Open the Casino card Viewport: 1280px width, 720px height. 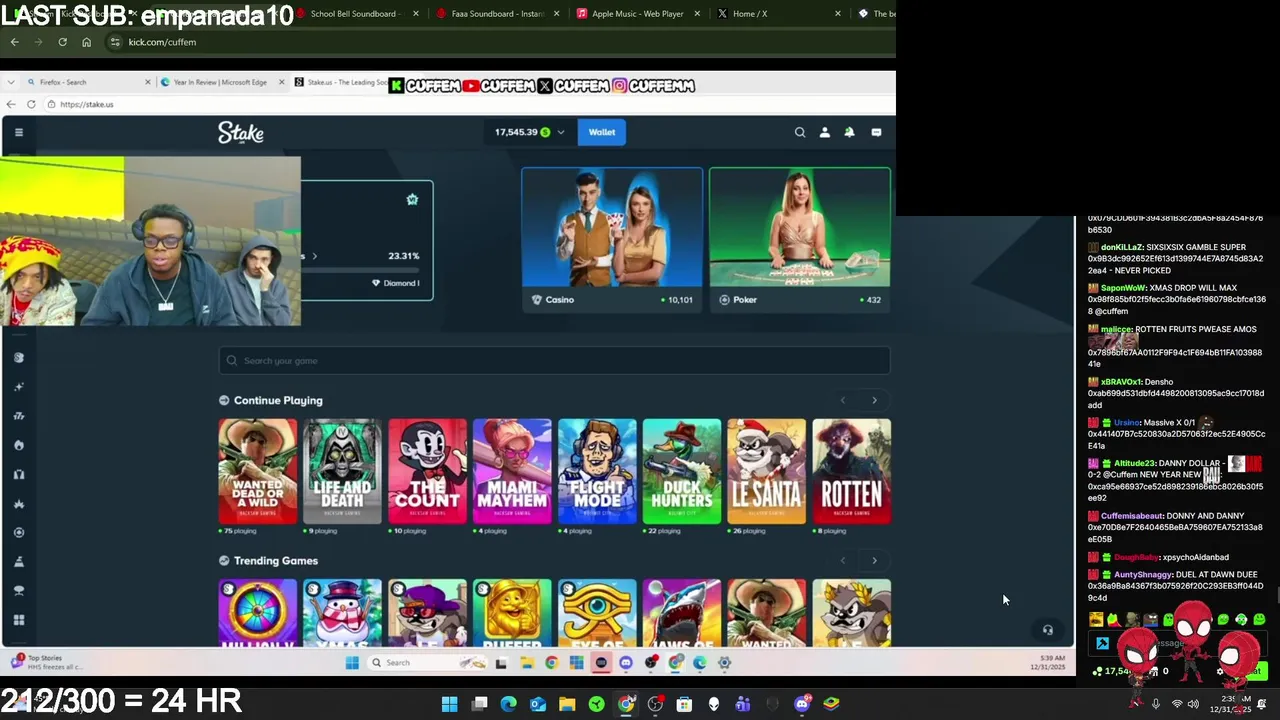point(612,240)
